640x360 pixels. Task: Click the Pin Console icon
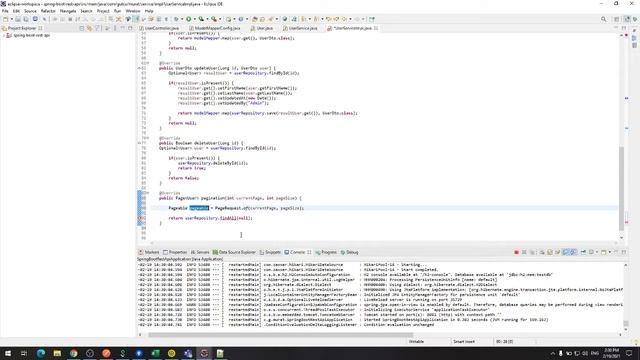[583, 252]
